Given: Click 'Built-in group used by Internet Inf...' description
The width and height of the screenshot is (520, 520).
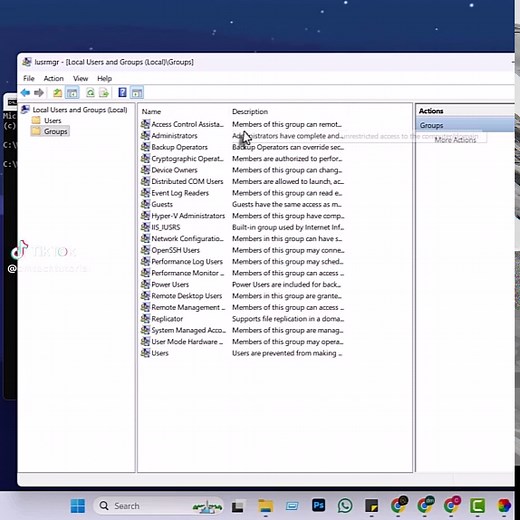Looking at the screenshot, I should coord(288,227).
